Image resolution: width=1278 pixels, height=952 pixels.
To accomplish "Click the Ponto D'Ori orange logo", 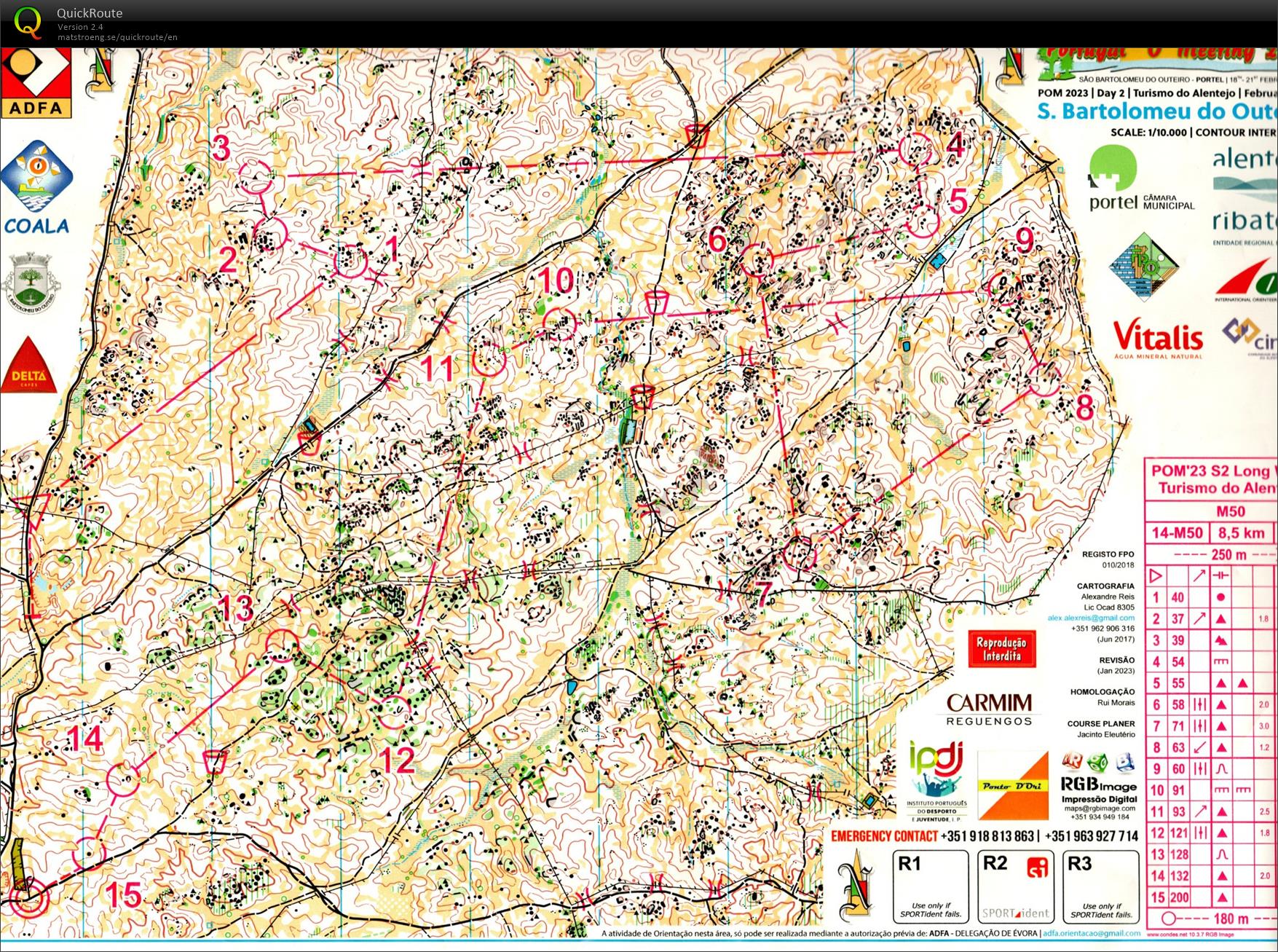I will pyautogui.click(x=1012, y=786).
